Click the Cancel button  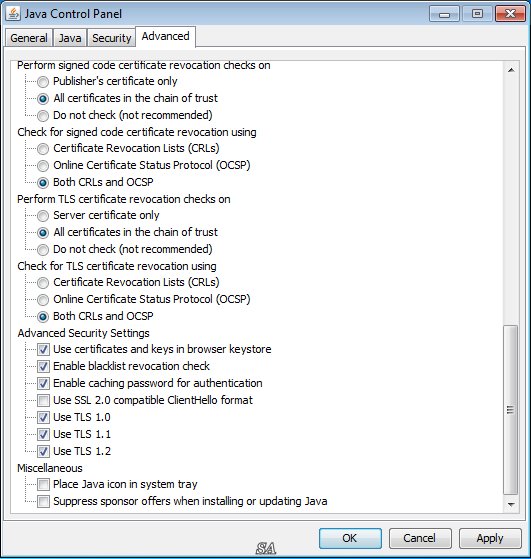pos(420,538)
